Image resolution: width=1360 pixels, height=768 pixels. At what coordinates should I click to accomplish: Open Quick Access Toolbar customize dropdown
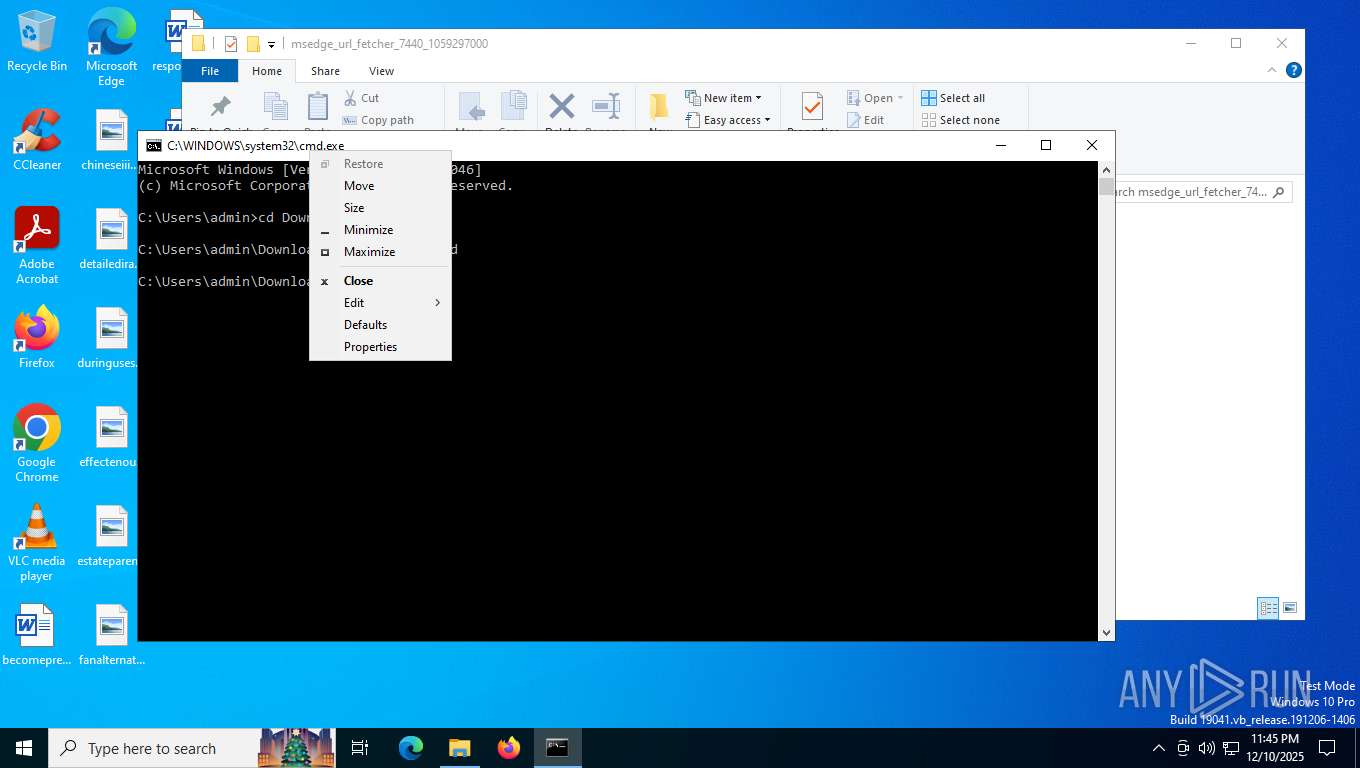pos(271,44)
